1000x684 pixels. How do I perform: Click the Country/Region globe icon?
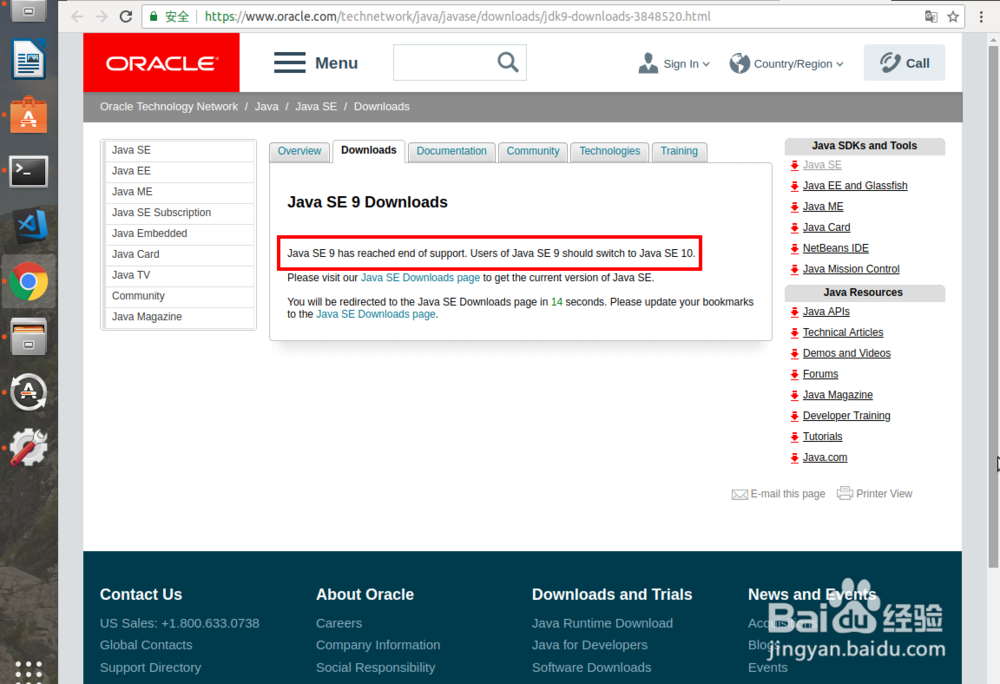point(740,63)
